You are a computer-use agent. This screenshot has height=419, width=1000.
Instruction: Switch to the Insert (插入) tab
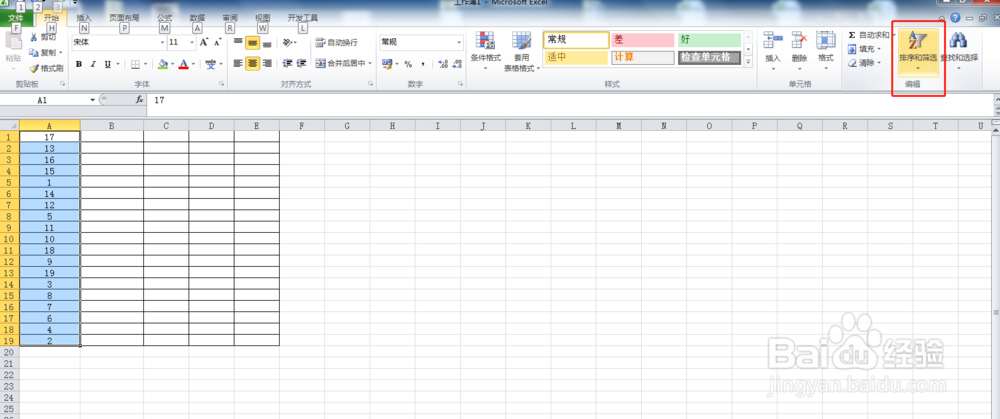pyautogui.click(x=84, y=18)
